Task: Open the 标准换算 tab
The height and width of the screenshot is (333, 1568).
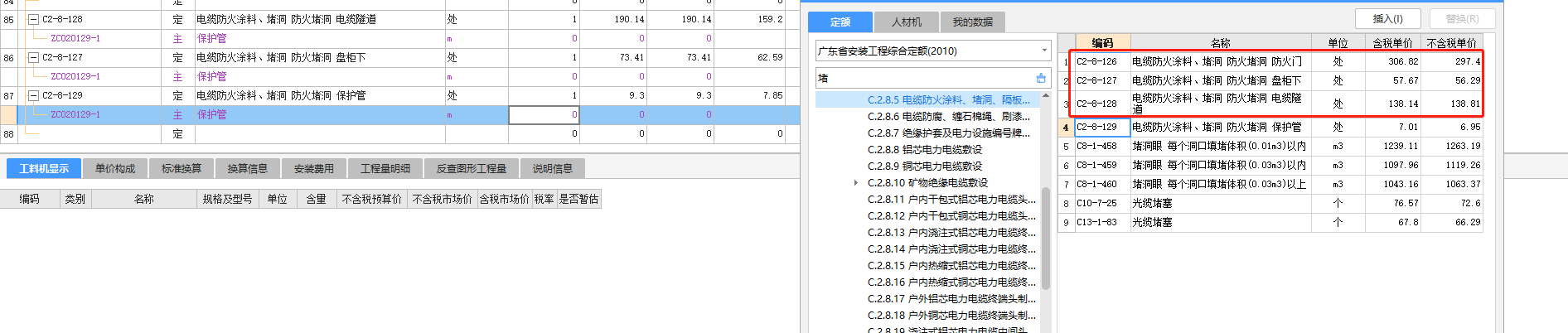Action: coord(181,168)
